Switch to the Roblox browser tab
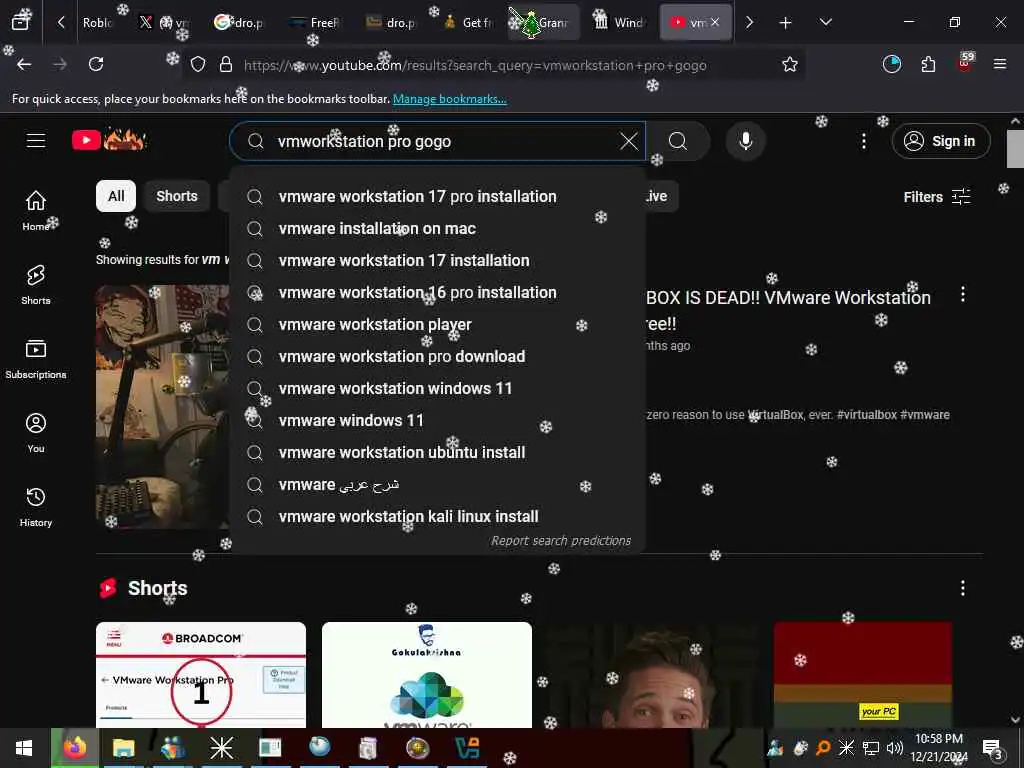 (98, 23)
